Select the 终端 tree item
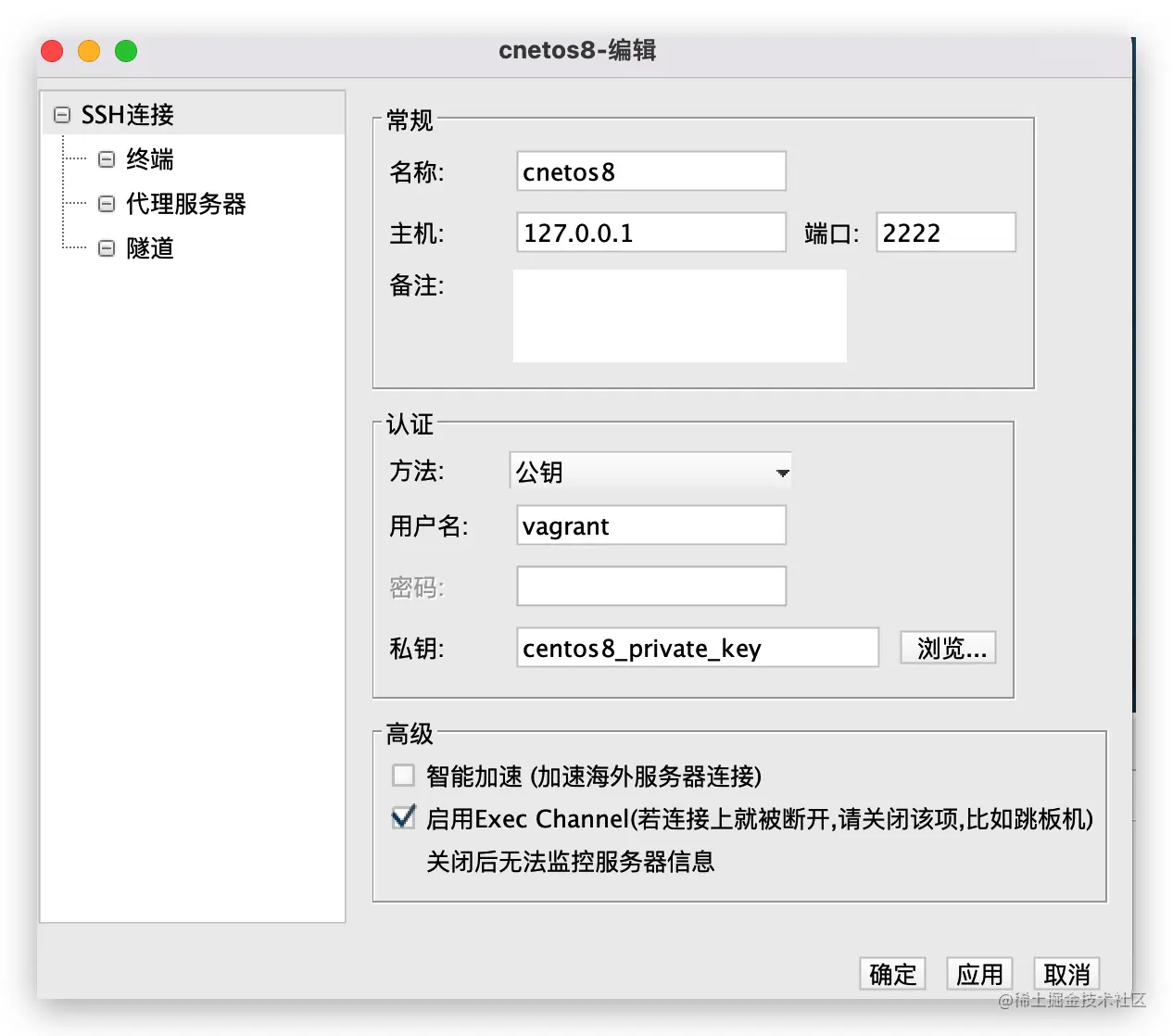This screenshot has width=1173, height=1036. coord(150,159)
